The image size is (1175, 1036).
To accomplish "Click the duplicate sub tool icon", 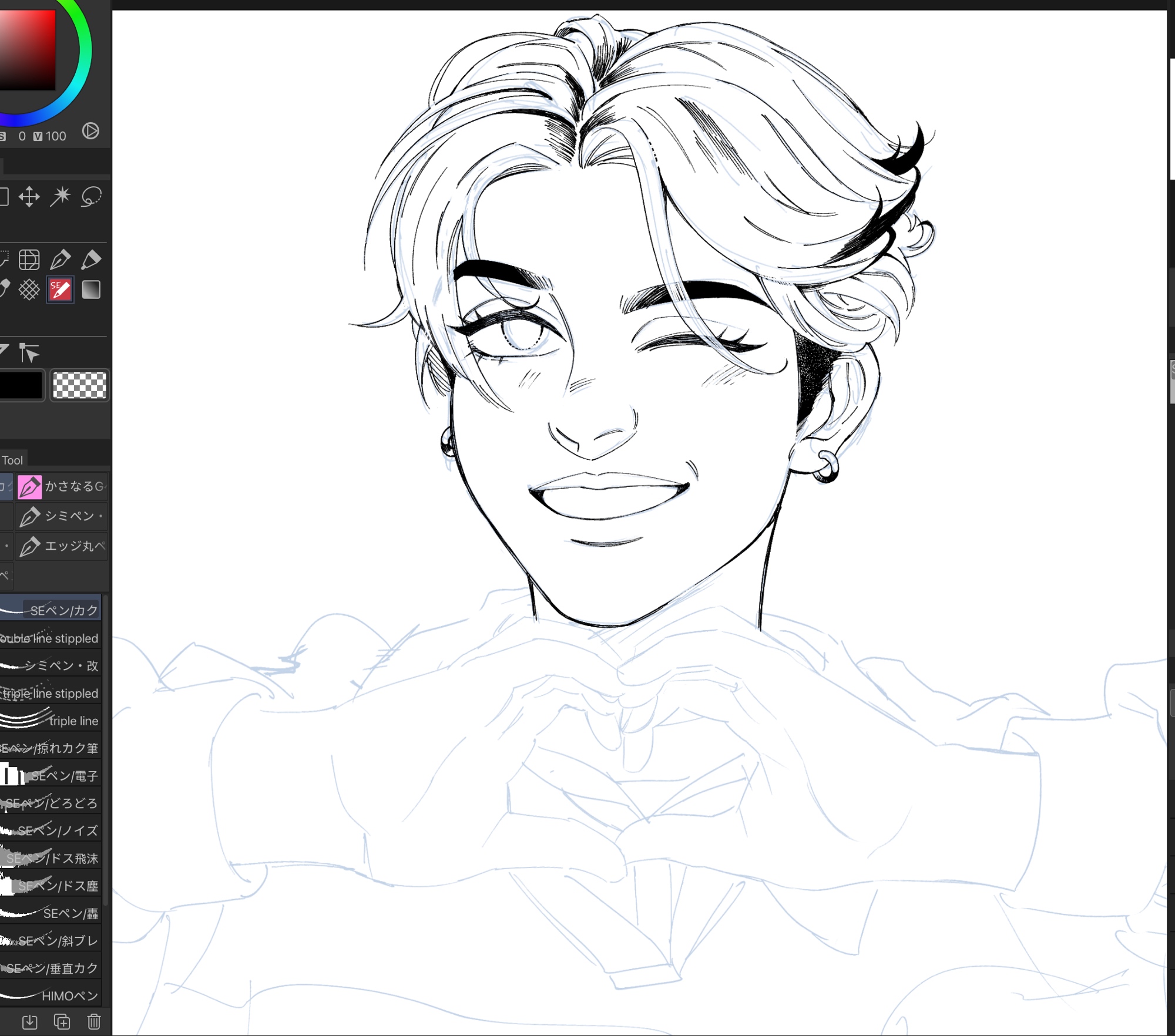I will pyautogui.click(x=62, y=1021).
